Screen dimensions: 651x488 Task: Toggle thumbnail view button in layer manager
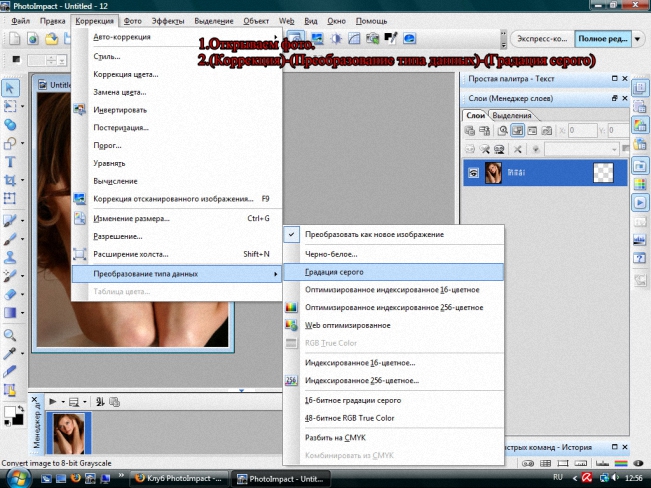coord(517,131)
